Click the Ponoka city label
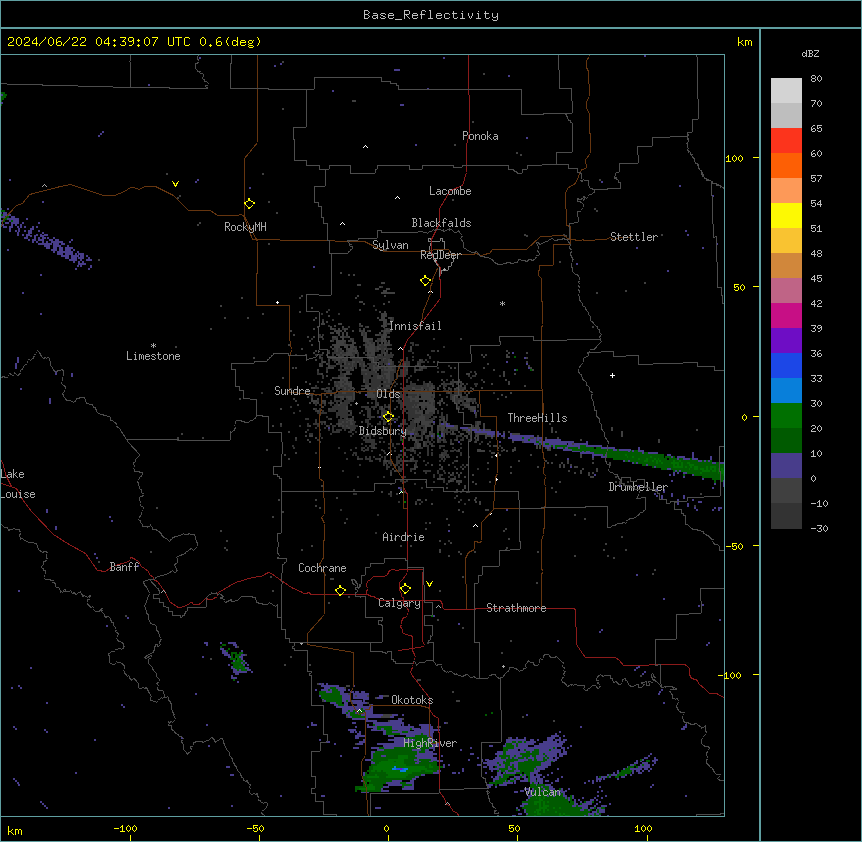Screen dimensions: 862x842 coord(480,136)
